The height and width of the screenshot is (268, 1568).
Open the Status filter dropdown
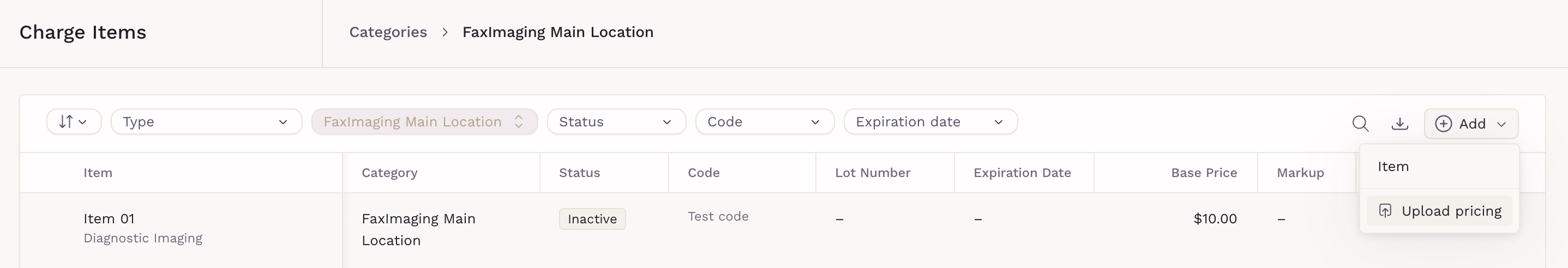616,121
